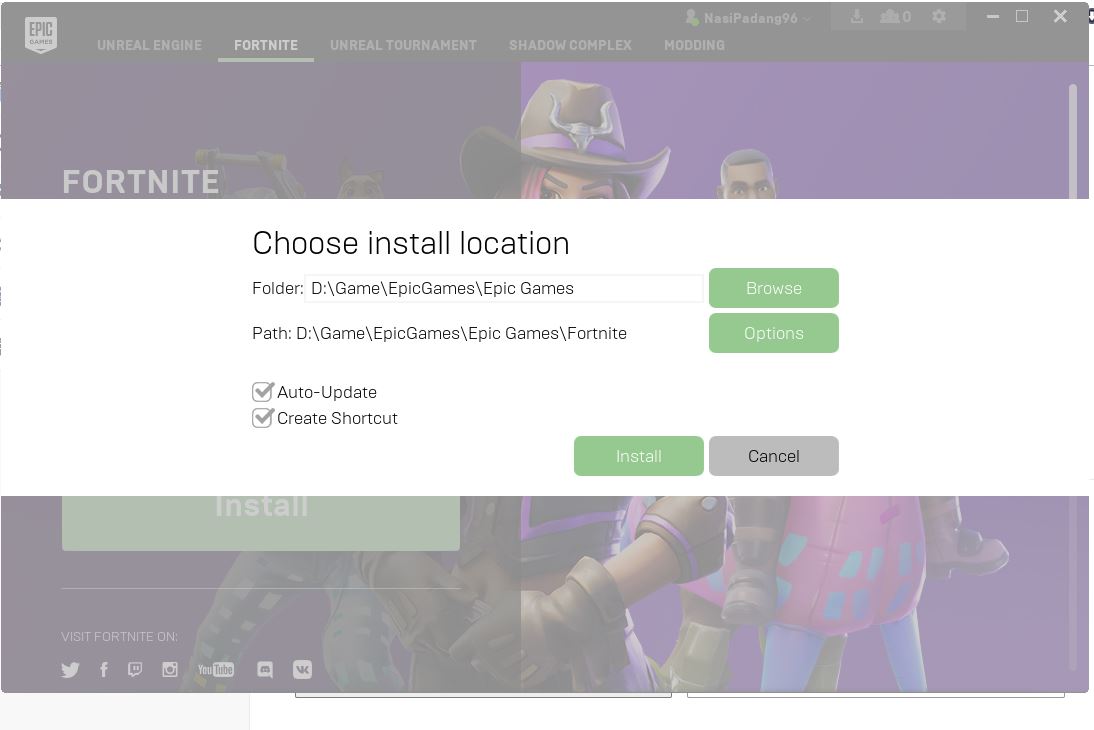Image resolution: width=1094 pixels, height=730 pixels.
Task: Open install Options button
Action: (774, 333)
